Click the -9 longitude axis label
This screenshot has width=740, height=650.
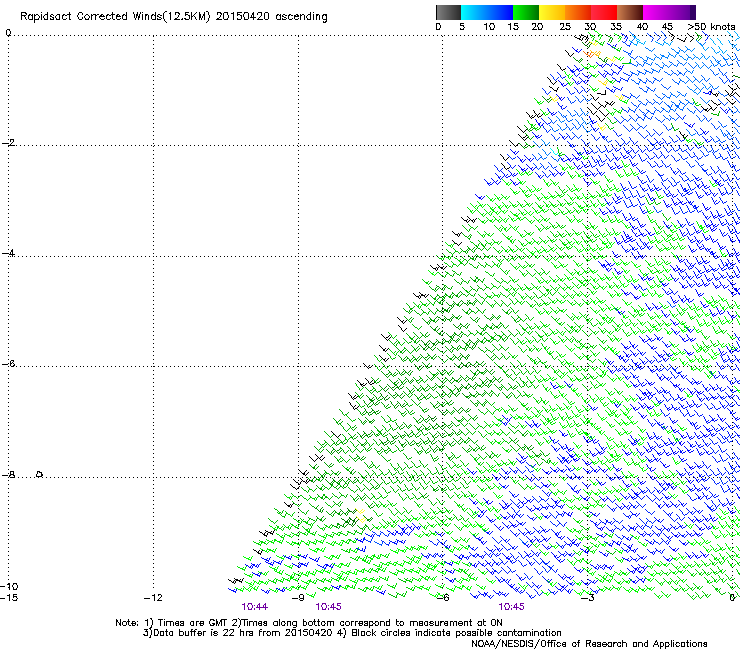point(298,598)
